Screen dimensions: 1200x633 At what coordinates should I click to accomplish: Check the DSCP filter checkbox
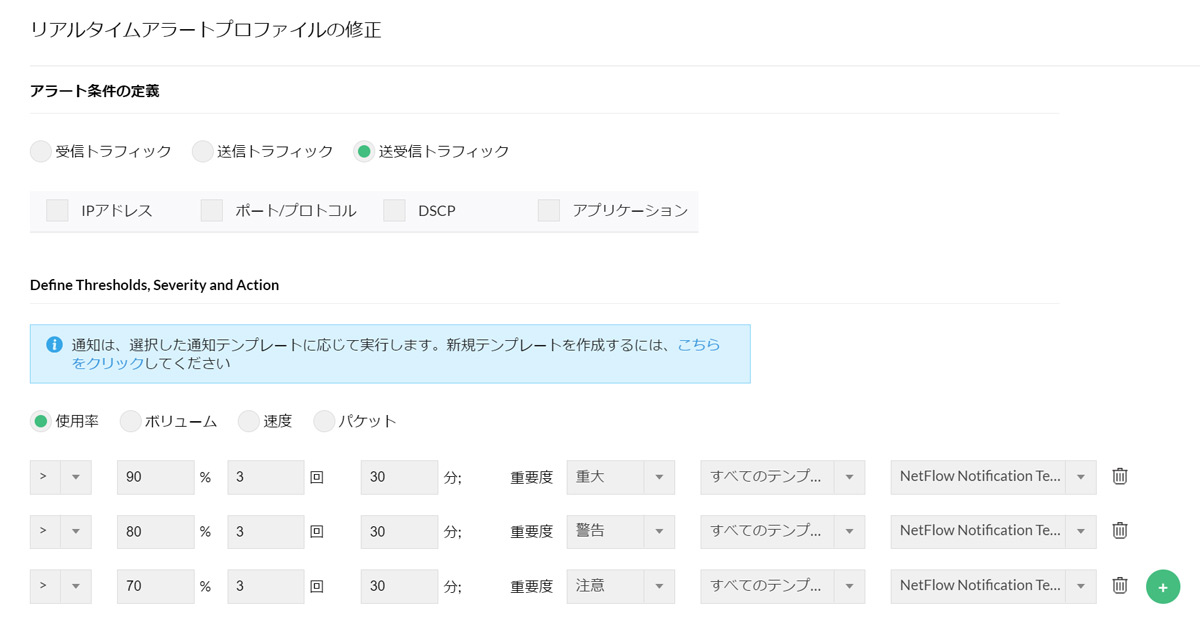(395, 211)
